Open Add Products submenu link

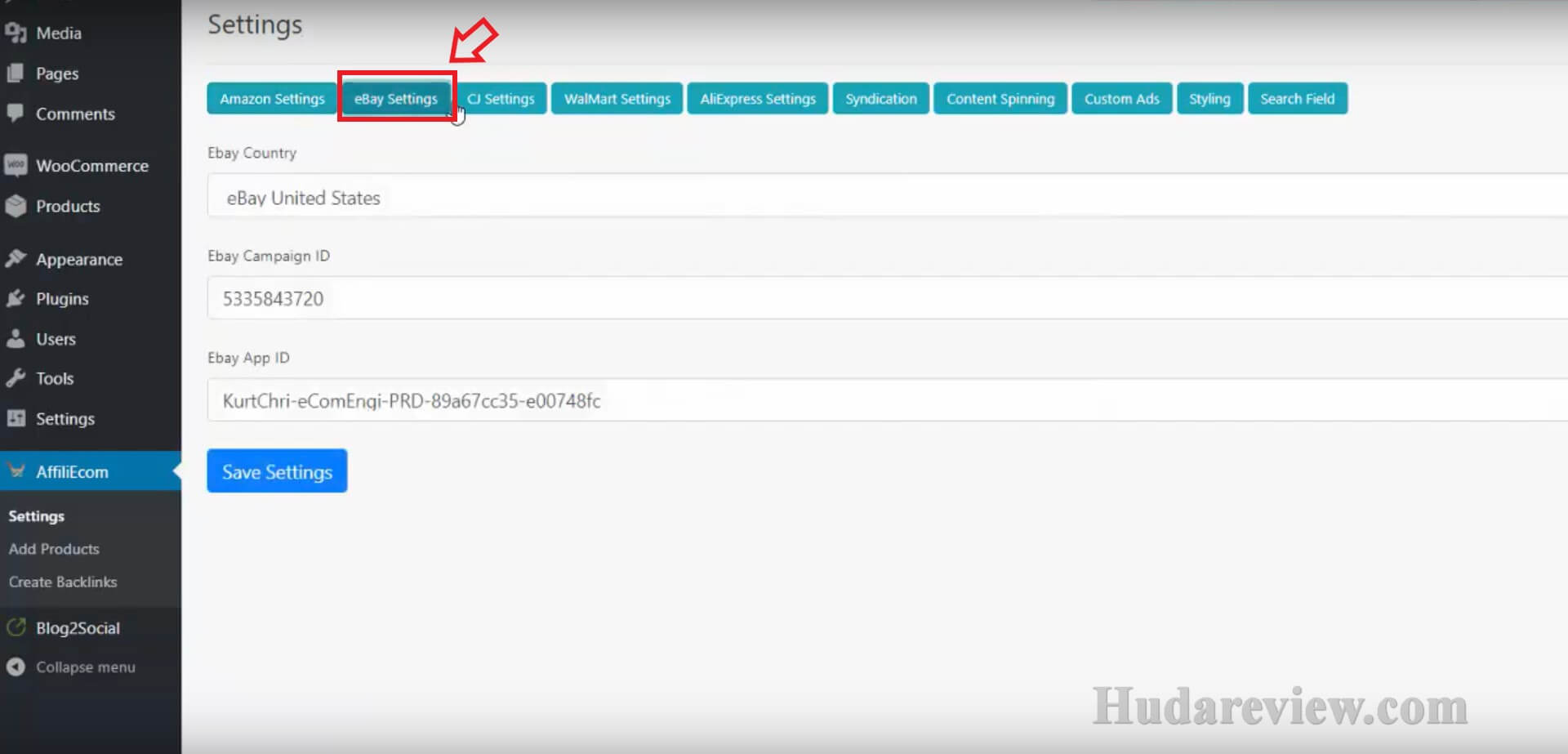[x=54, y=549]
